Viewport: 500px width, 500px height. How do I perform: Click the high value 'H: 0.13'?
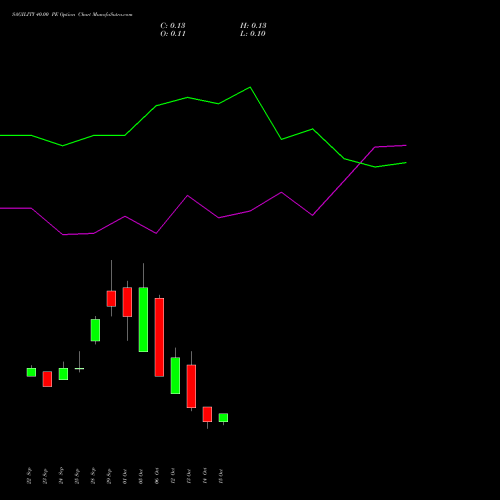253,26
